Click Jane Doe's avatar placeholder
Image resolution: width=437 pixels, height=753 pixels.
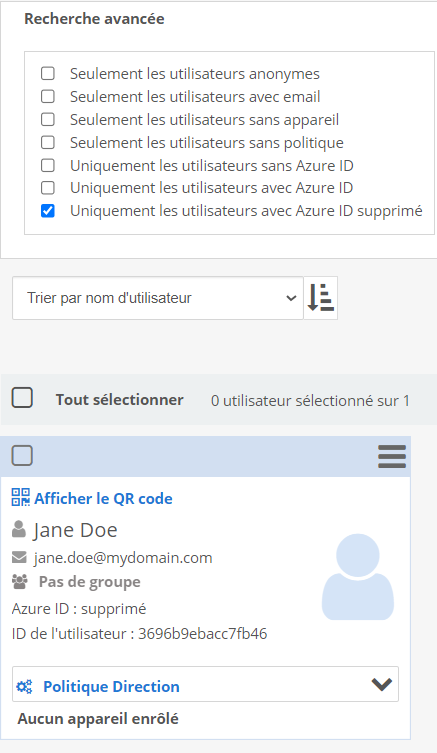coord(358,576)
